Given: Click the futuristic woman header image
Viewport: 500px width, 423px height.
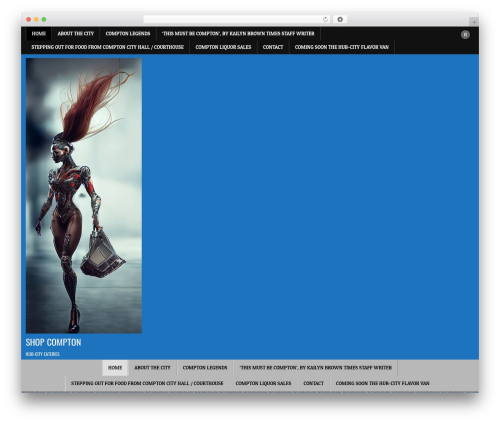Looking at the screenshot, I should pyautogui.click(x=84, y=196).
